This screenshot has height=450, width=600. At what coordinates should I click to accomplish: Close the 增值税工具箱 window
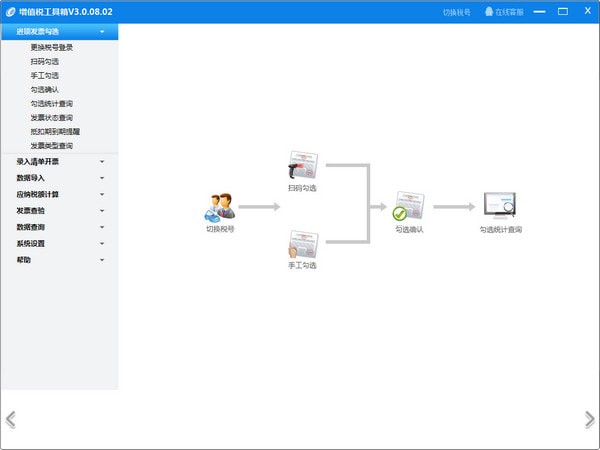588,11
